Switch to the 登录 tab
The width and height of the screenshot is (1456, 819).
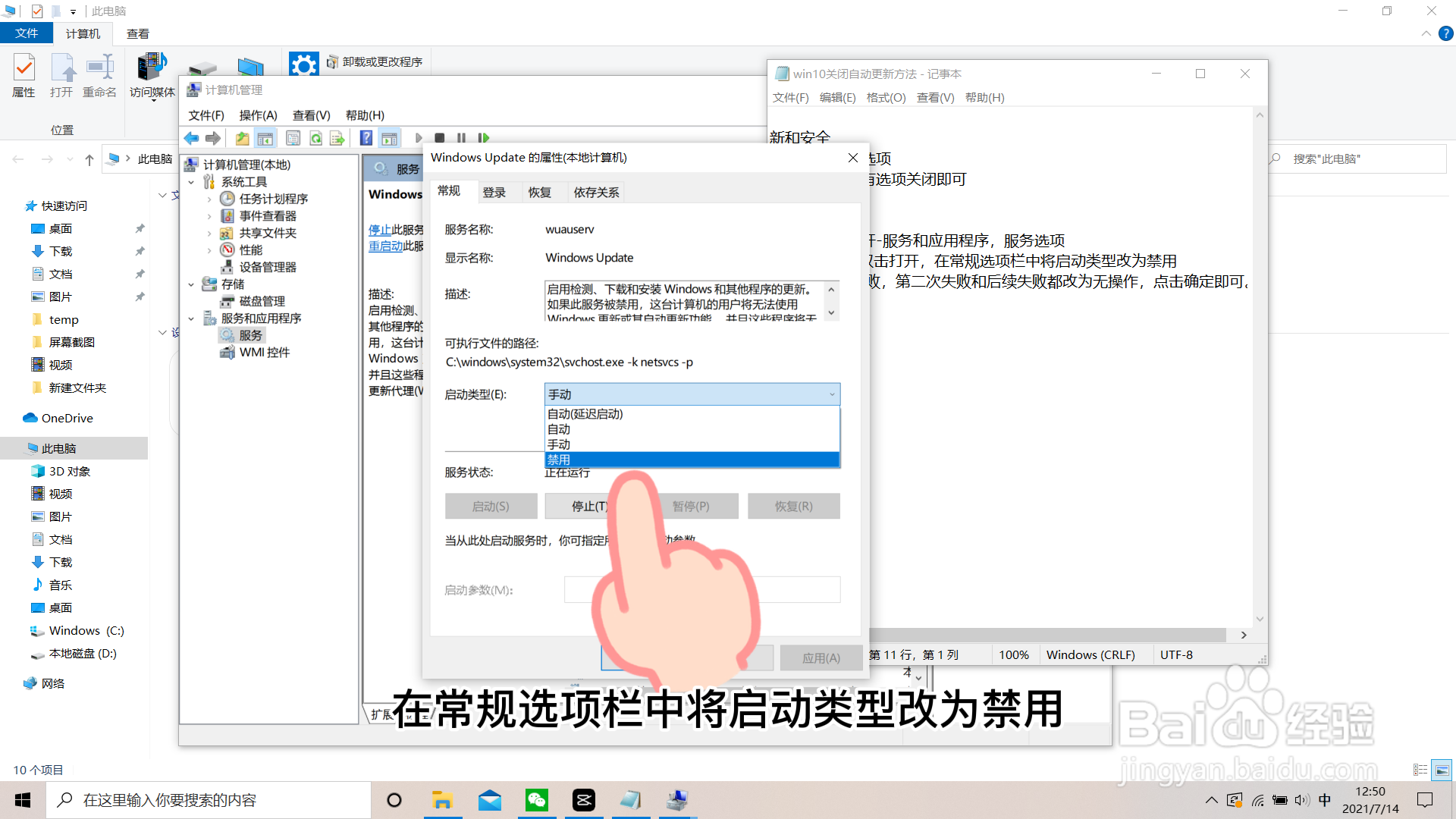(x=494, y=192)
